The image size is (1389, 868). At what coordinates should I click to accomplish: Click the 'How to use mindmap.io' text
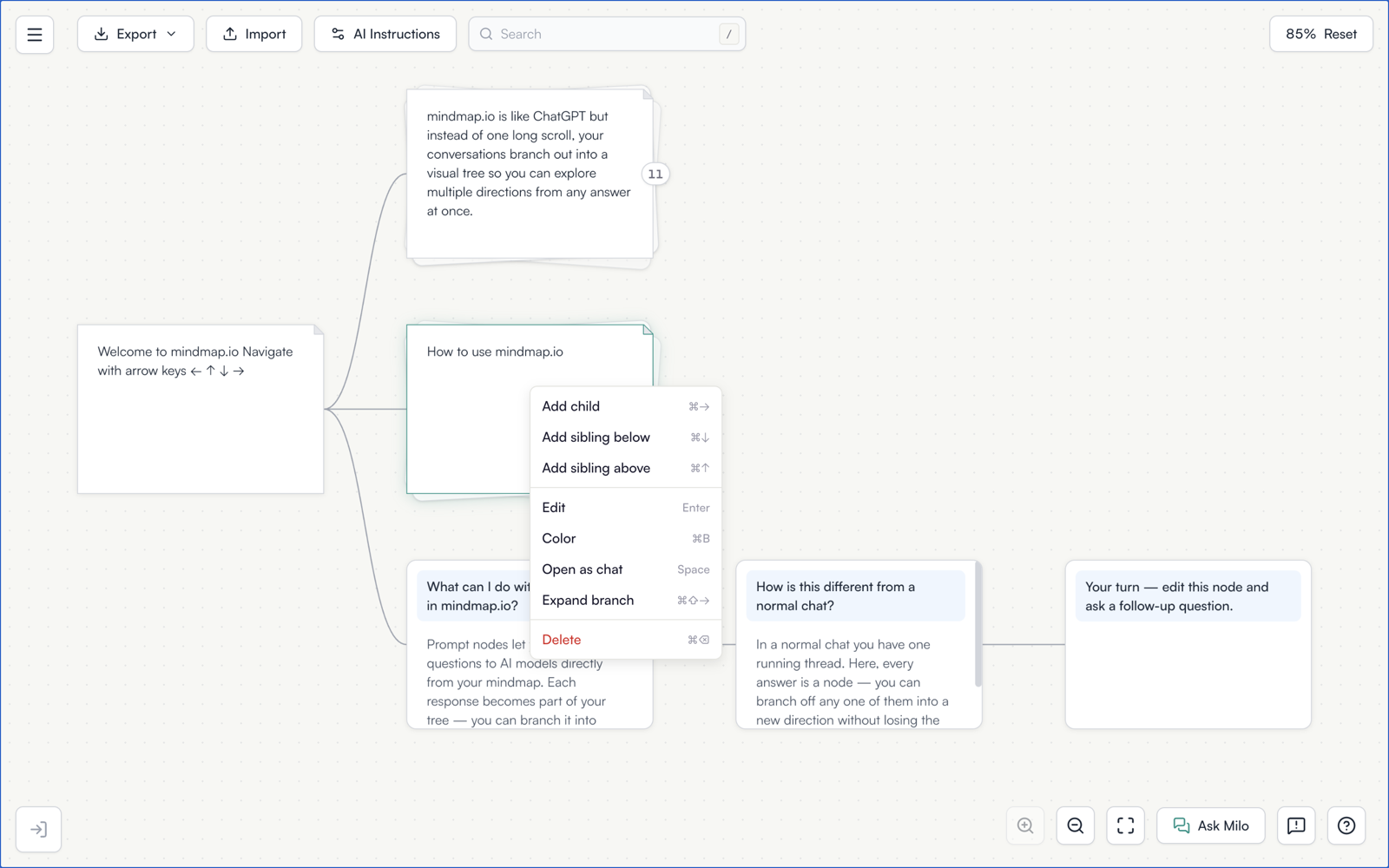[495, 352]
